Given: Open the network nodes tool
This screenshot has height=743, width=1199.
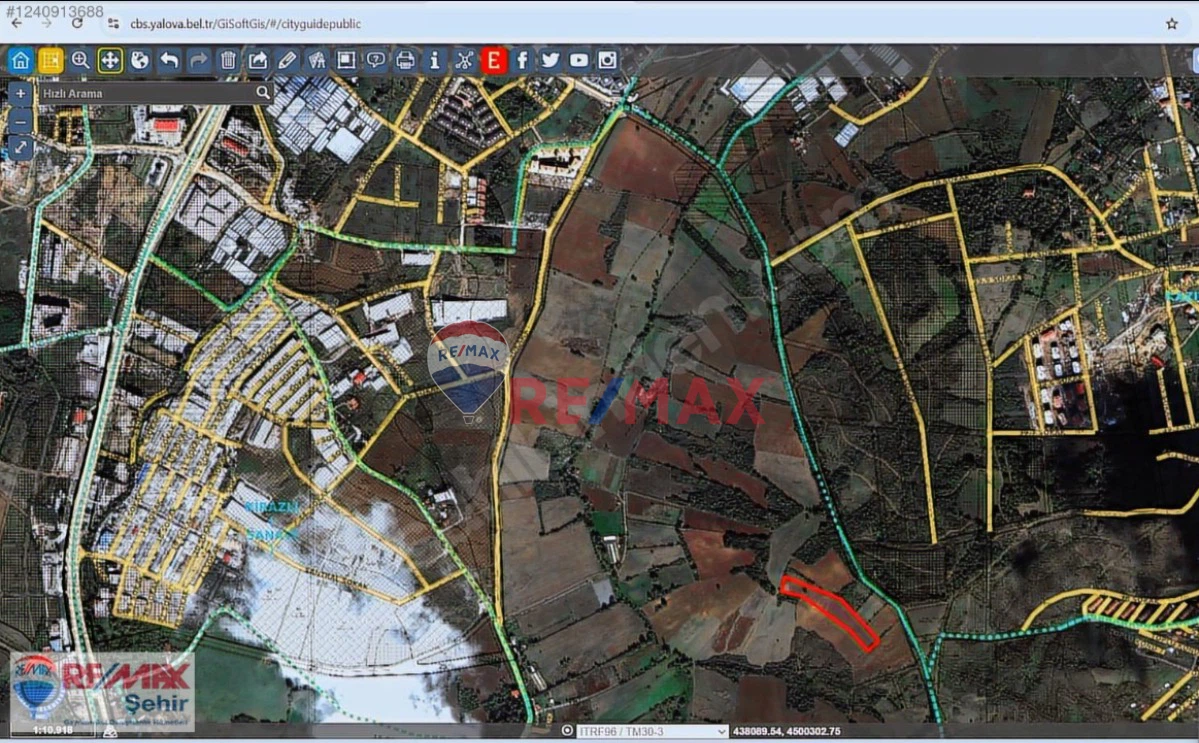Looking at the screenshot, I should coord(464,60).
